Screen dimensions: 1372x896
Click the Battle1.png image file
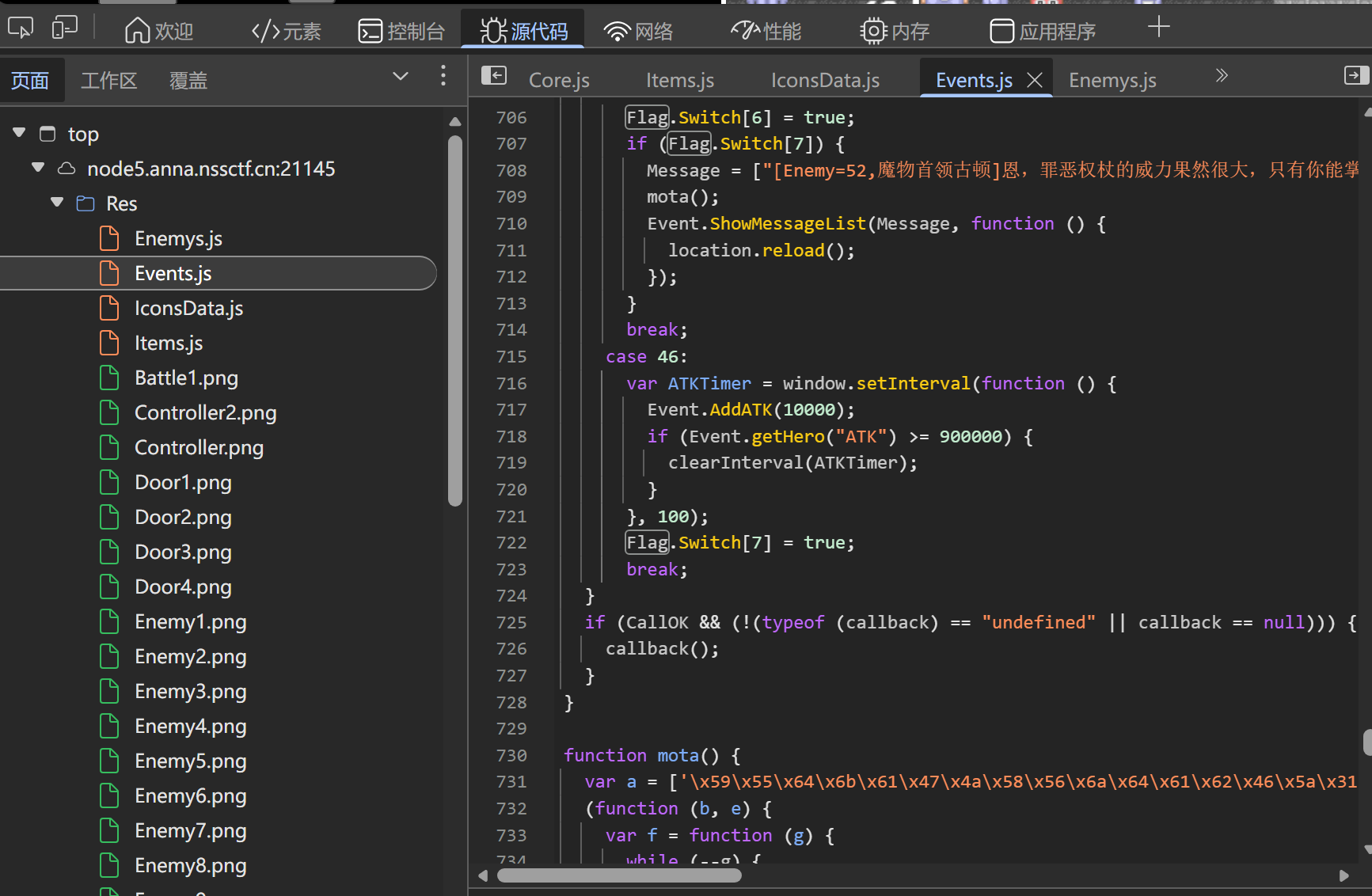point(186,378)
